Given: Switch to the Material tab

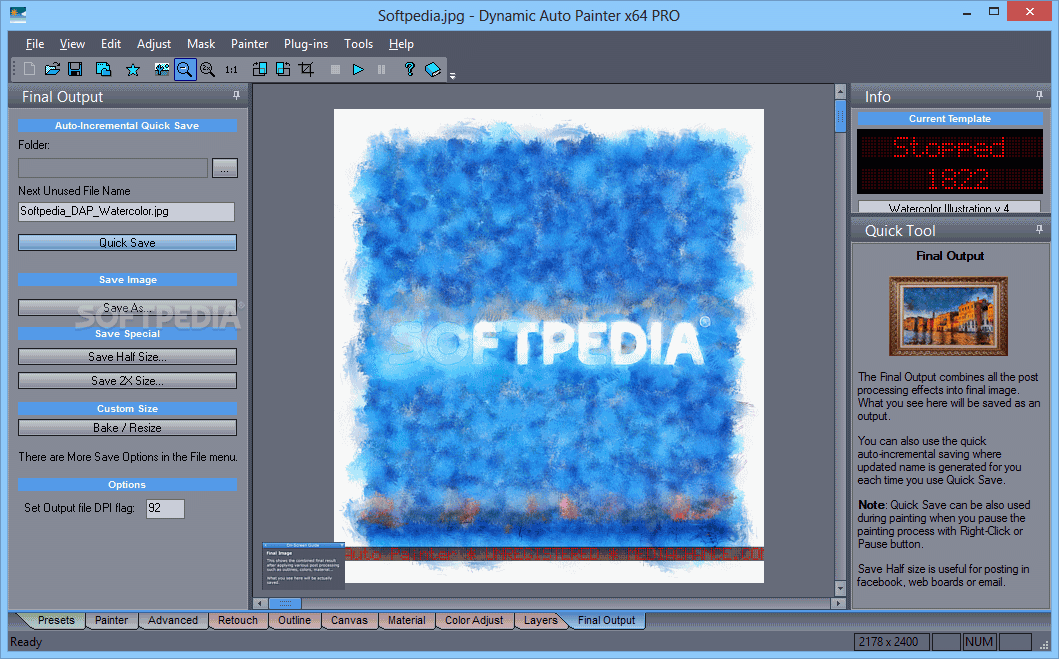Looking at the screenshot, I should tap(407, 620).
